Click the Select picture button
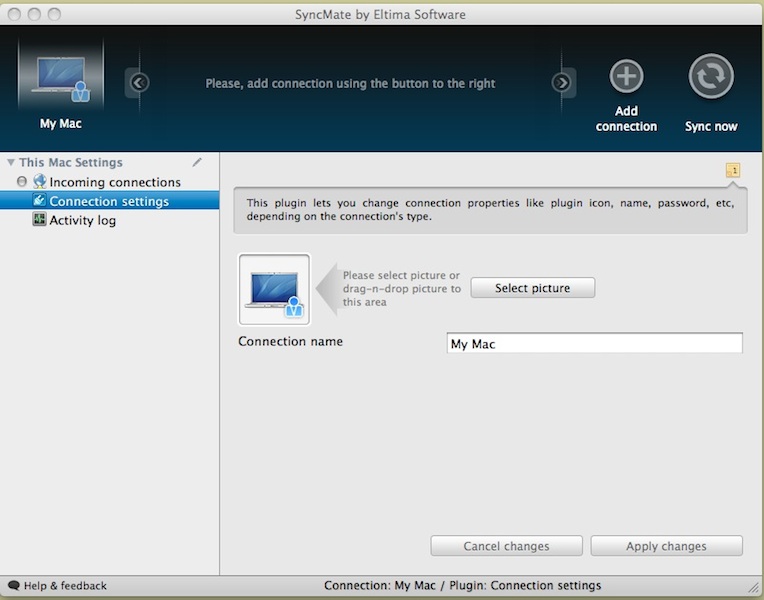The height and width of the screenshot is (600, 764). [x=532, y=288]
